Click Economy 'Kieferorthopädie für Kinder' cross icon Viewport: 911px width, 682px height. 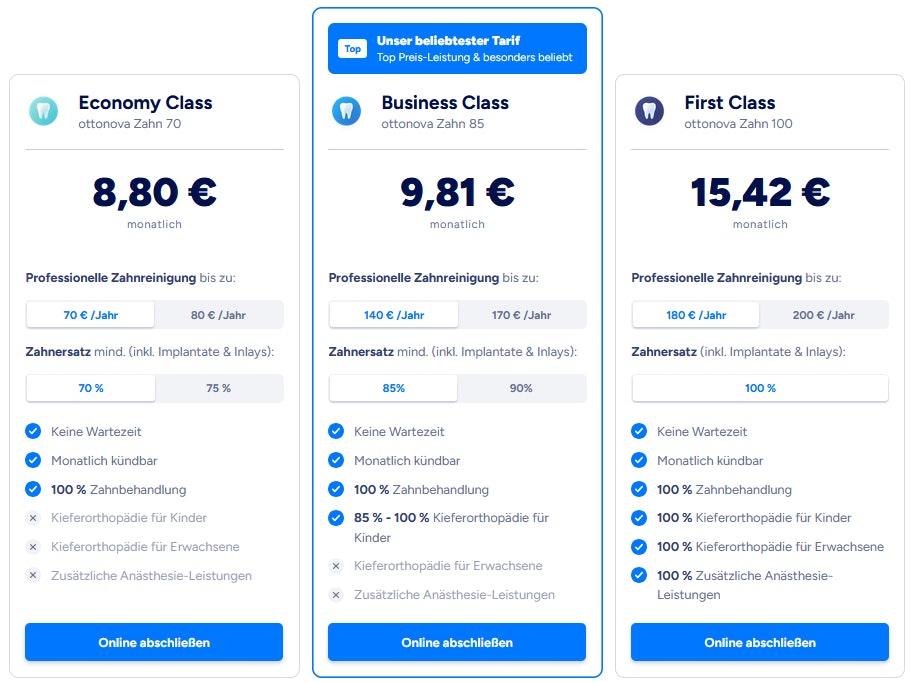coord(33,519)
